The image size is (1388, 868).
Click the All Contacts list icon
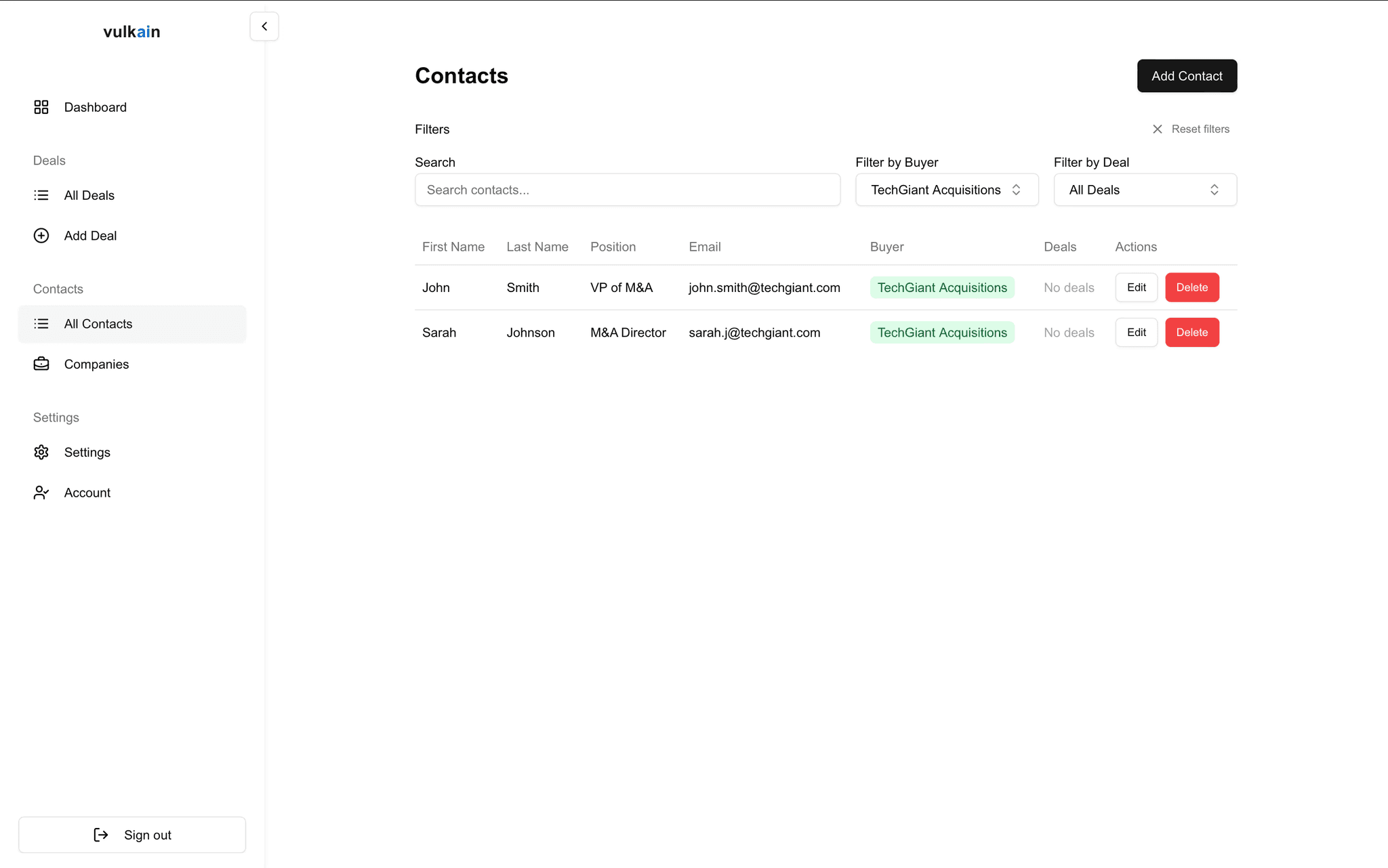click(x=41, y=324)
